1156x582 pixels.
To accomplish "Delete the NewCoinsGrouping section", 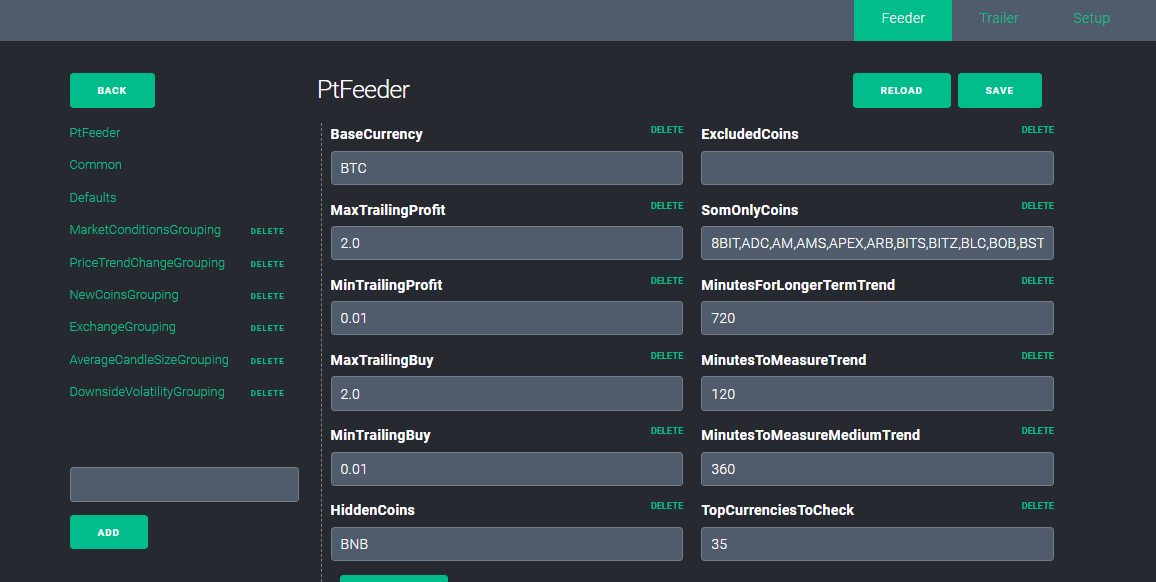I will (x=268, y=296).
